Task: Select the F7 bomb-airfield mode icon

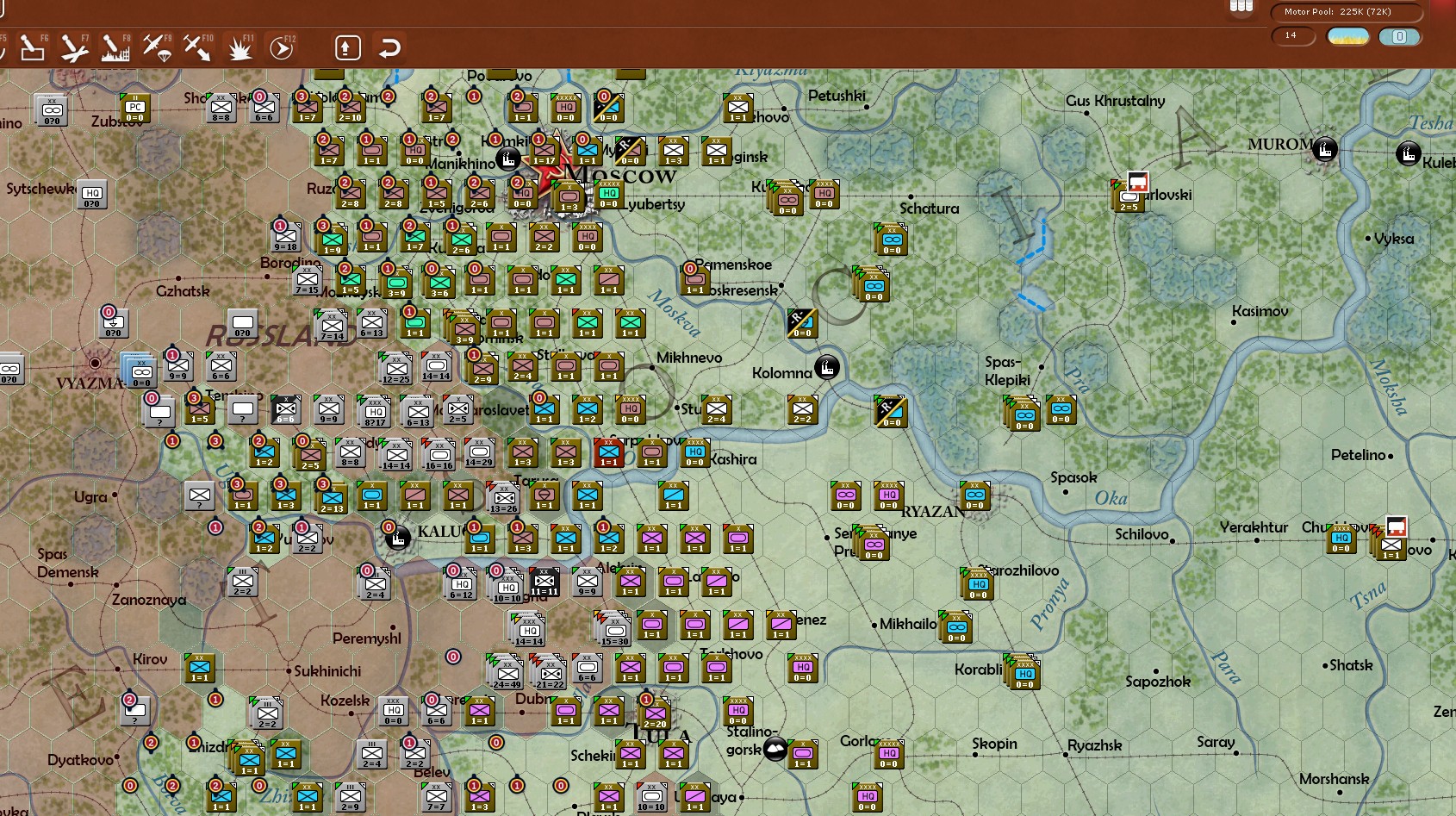Action: coord(74,48)
